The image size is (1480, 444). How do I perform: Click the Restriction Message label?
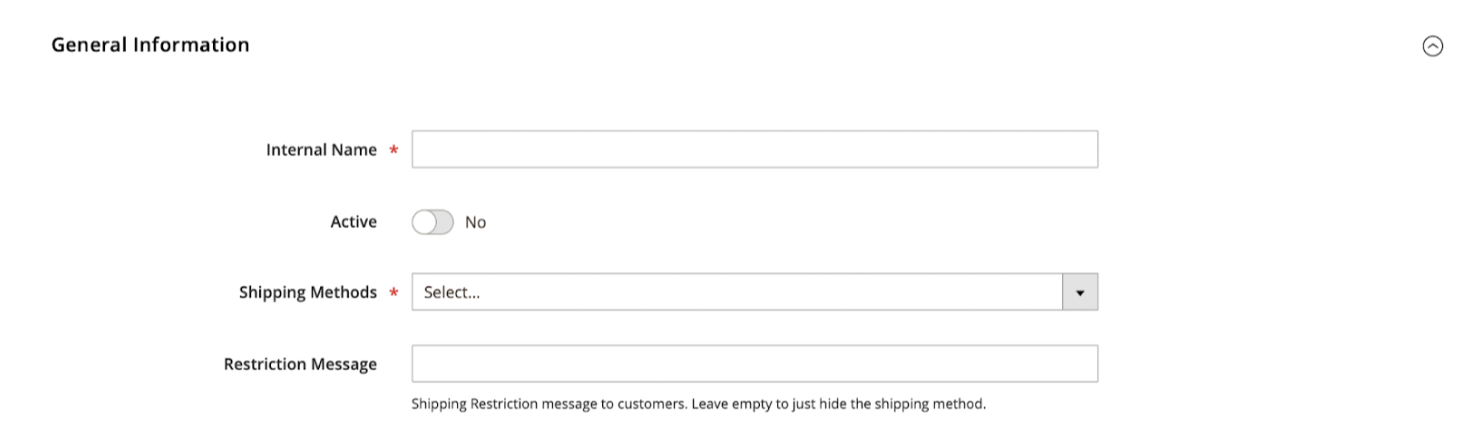click(x=300, y=364)
